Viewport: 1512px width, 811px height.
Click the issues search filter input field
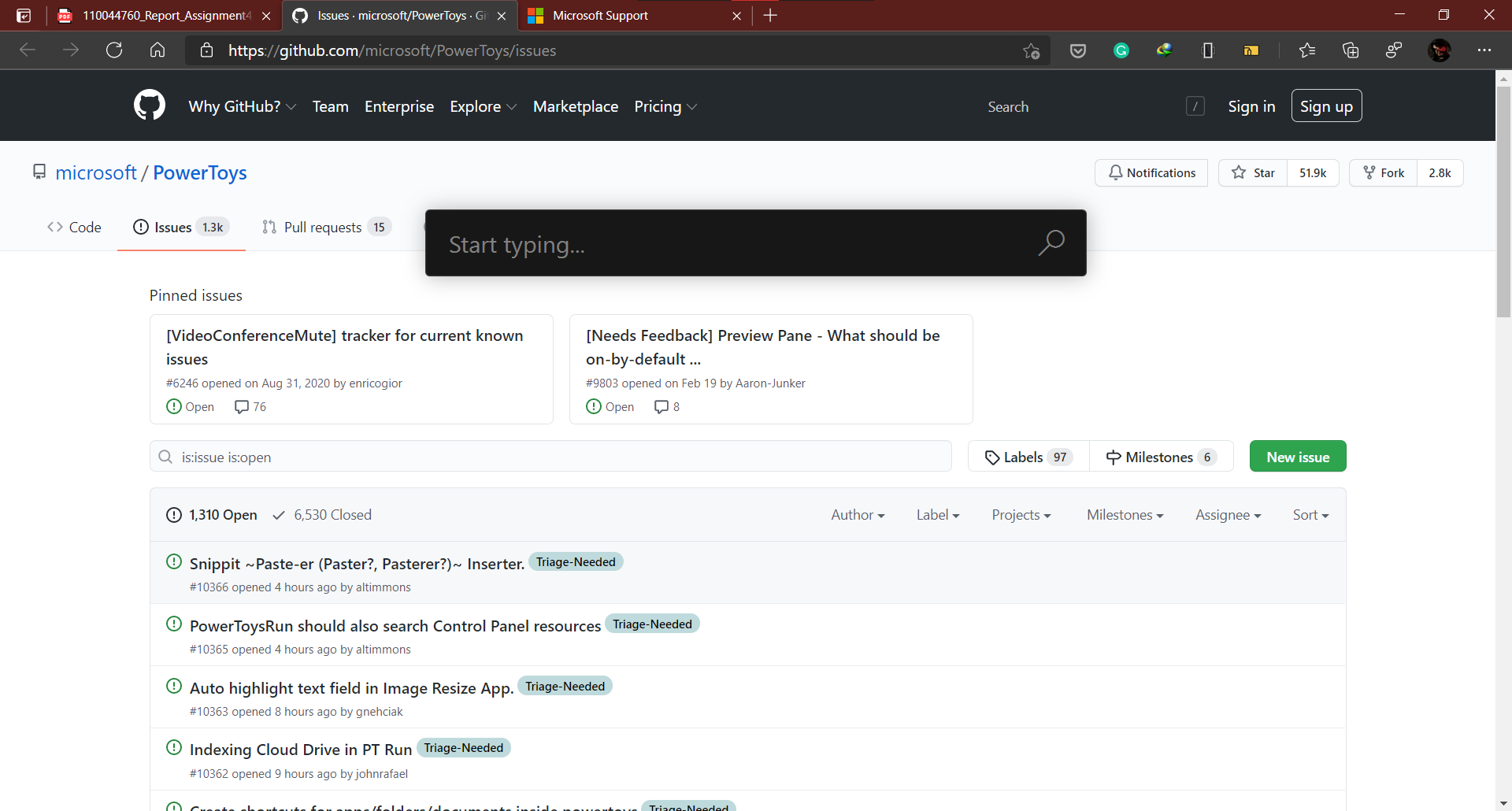tap(551, 456)
